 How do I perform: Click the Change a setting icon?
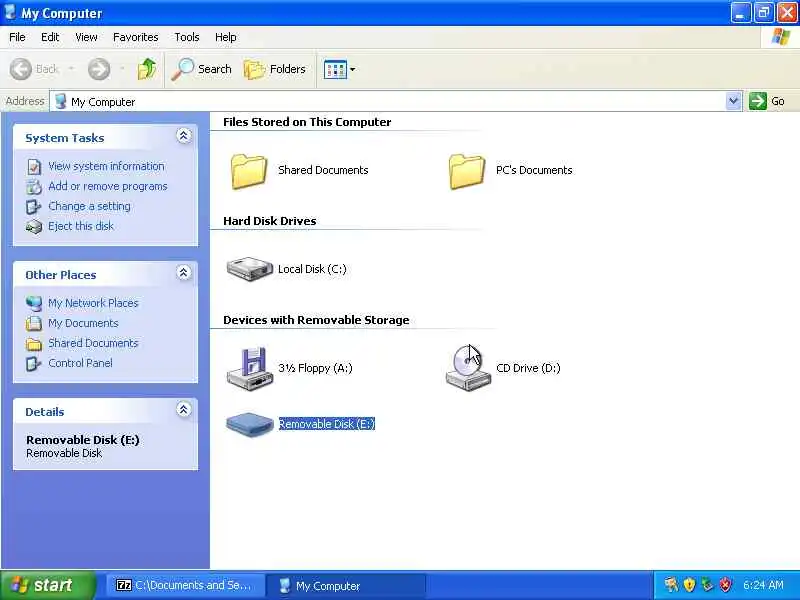34,207
